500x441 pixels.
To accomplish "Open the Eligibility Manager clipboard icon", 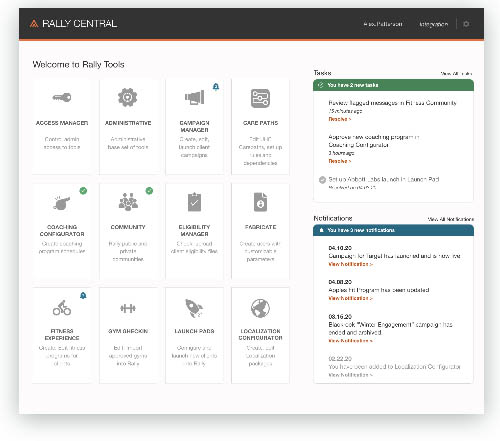I will 194,202.
